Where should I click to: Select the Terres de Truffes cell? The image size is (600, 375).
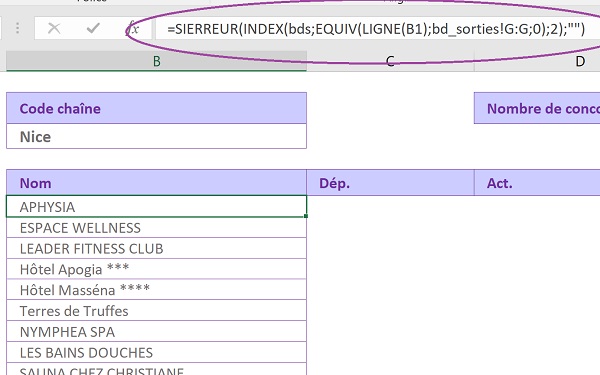(x=157, y=311)
